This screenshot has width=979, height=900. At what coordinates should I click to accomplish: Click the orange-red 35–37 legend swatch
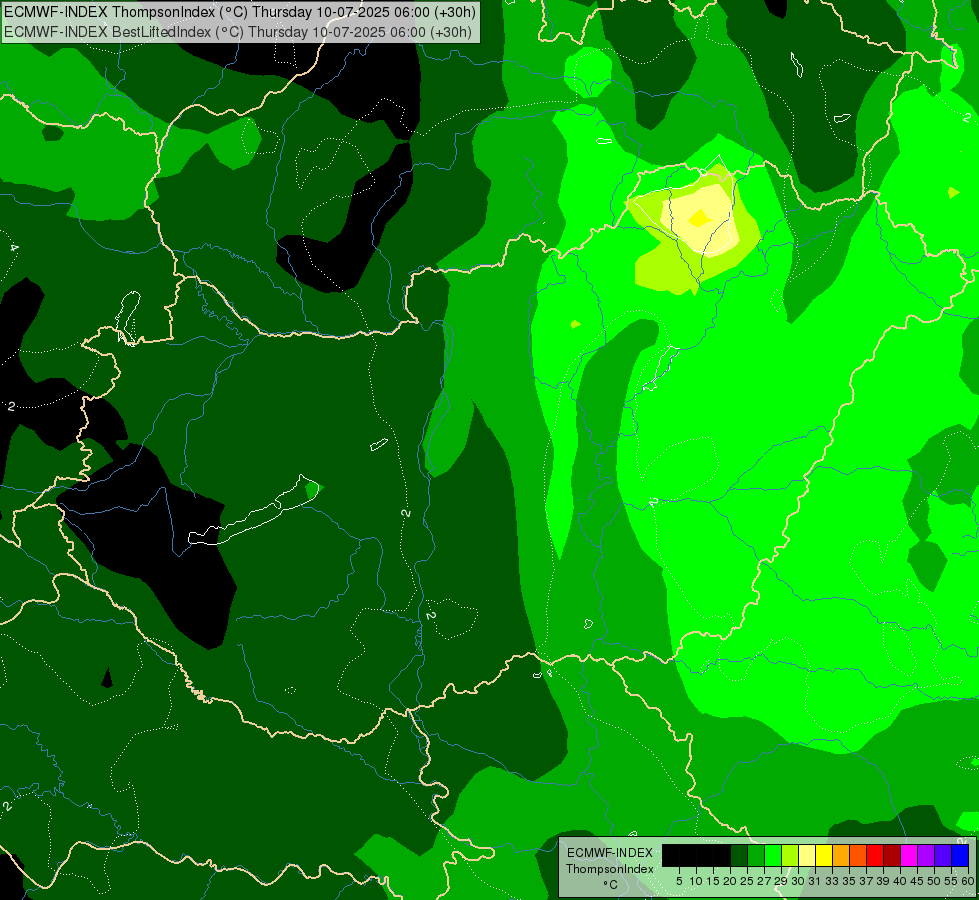[x=858, y=855]
